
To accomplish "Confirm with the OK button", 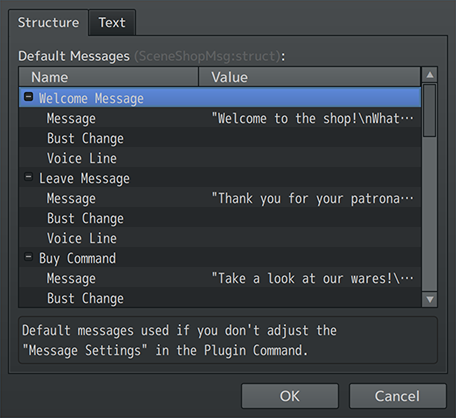I will (x=290, y=396).
